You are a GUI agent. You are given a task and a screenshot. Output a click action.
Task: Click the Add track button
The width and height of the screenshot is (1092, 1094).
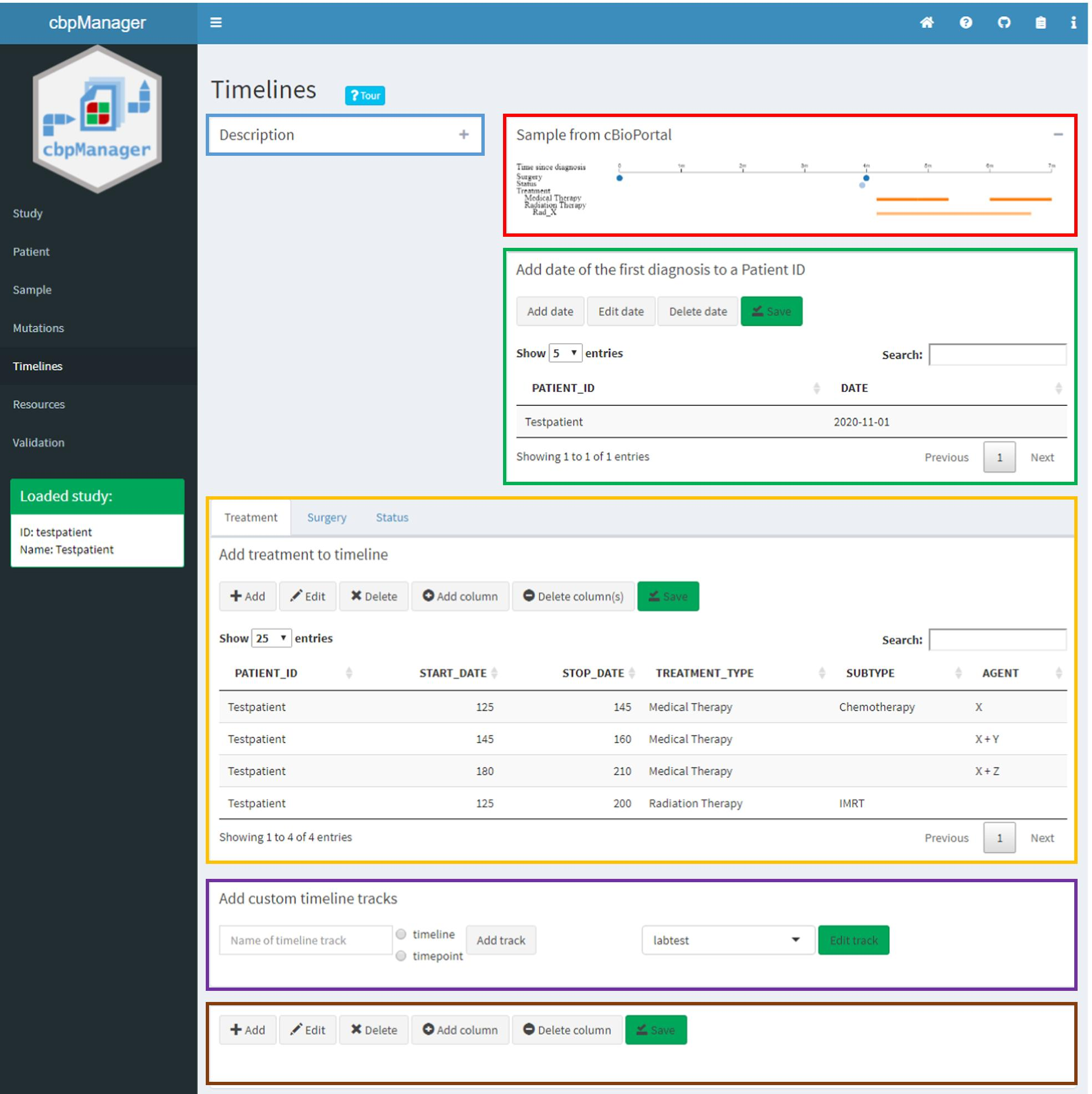click(x=502, y=939)
